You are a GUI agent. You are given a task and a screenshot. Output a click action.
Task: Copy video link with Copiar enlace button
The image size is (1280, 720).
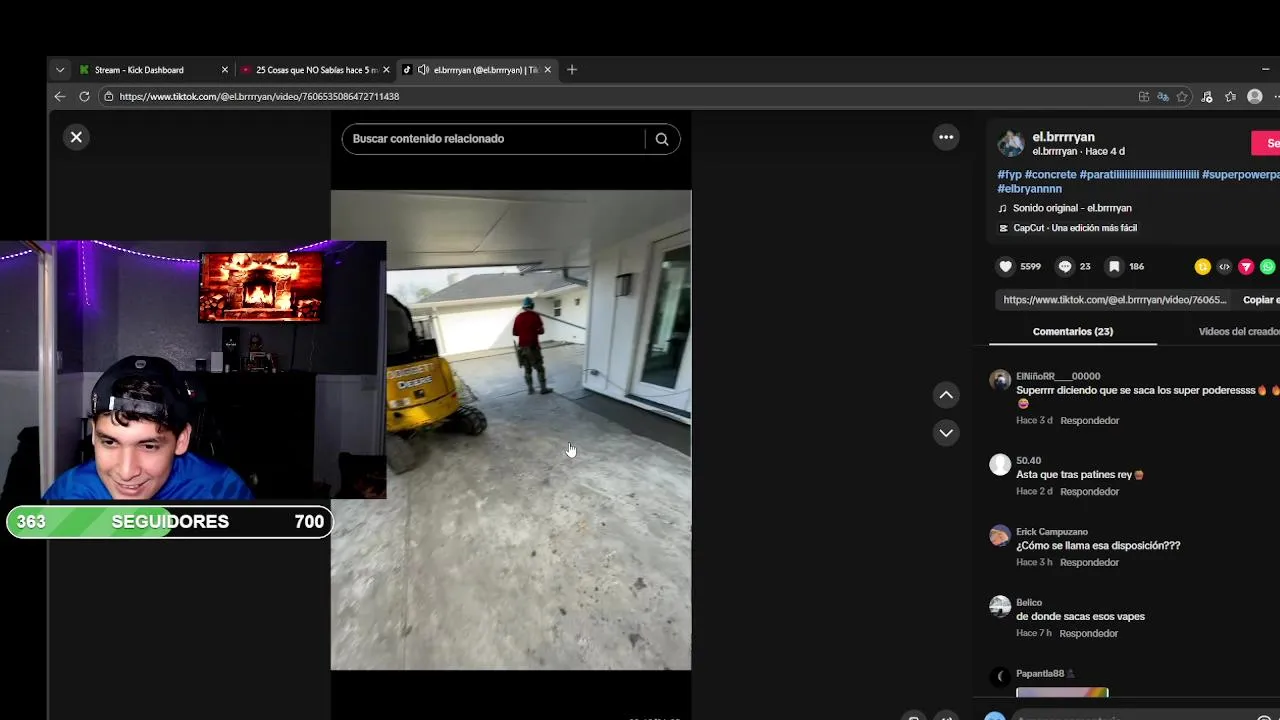point(1261,300)
